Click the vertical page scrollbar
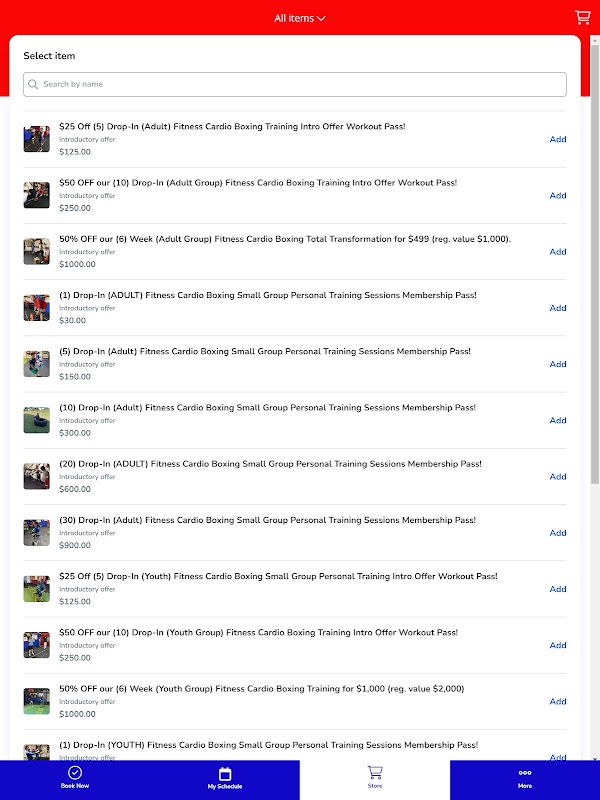 [x=595, y=398]
